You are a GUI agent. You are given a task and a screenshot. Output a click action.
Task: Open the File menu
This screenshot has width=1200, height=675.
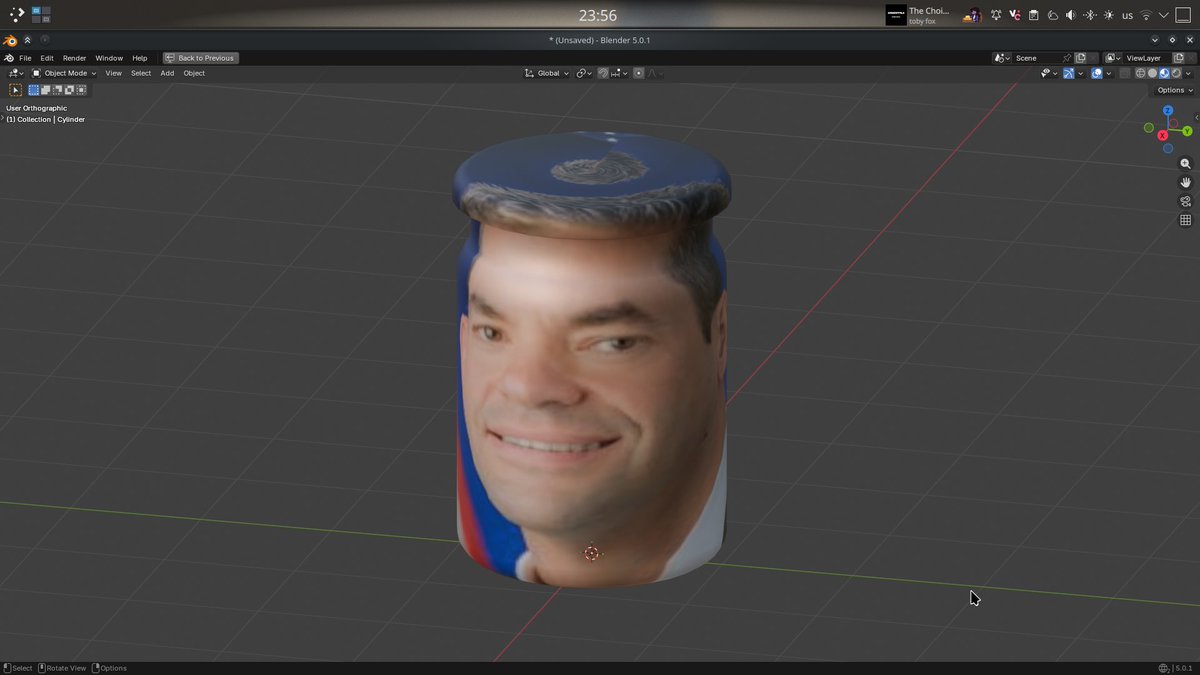click(x=25, y=58)
